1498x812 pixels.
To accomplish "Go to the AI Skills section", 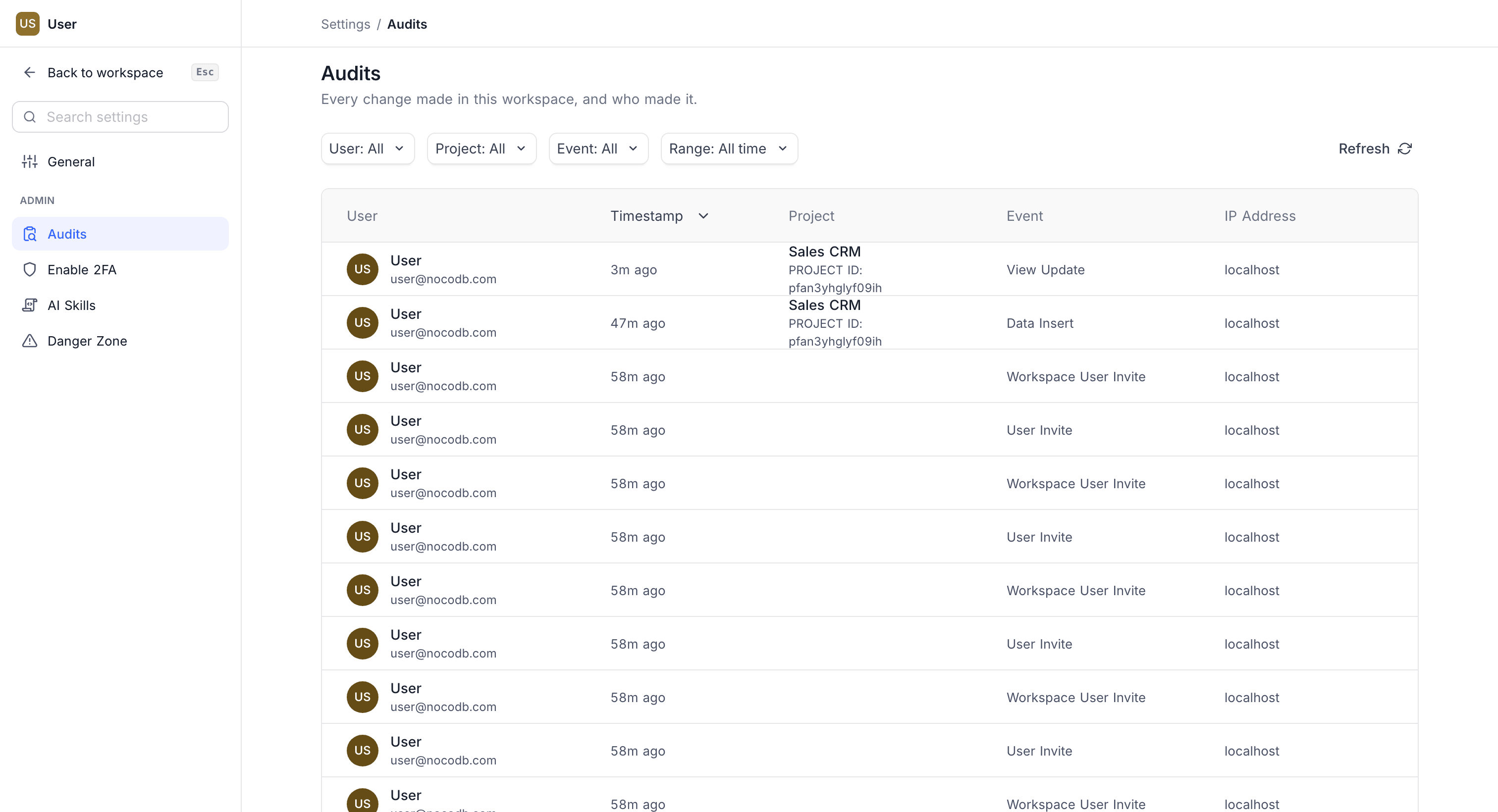I will pos(120,305).
